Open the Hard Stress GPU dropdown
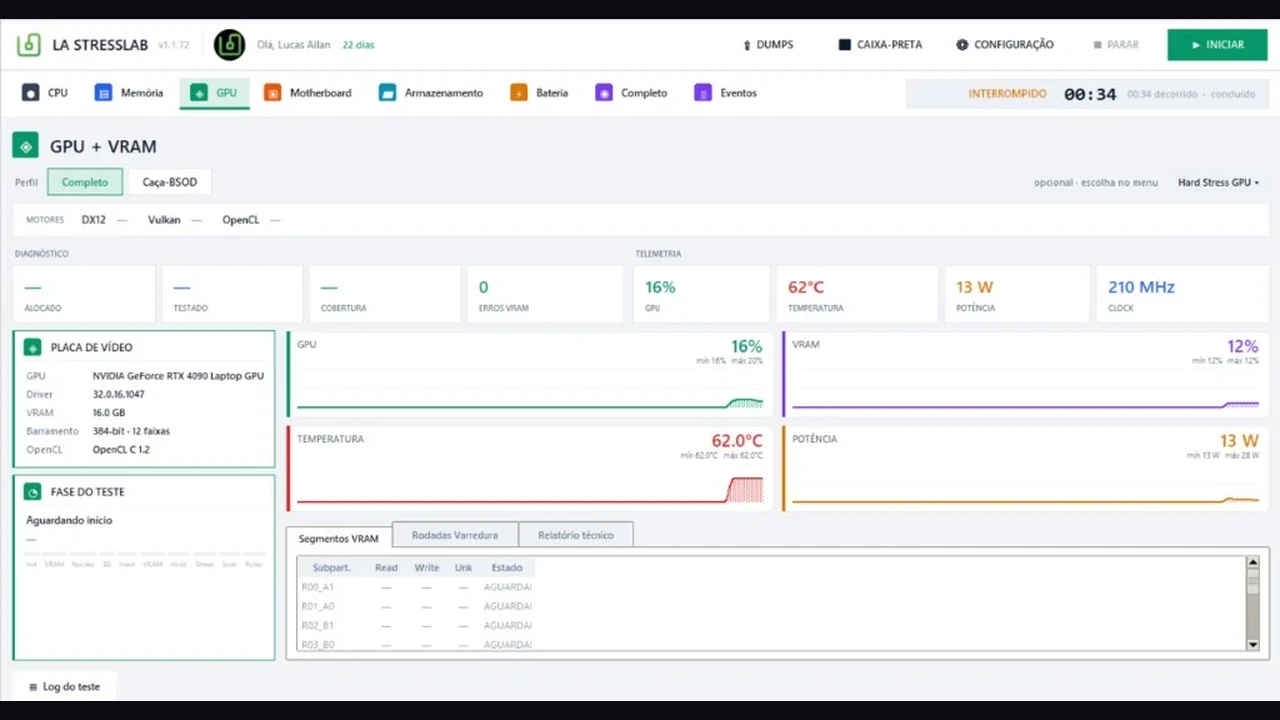Image resolution: width=1280 pixels, height=720 pixels. (1218, 183)
